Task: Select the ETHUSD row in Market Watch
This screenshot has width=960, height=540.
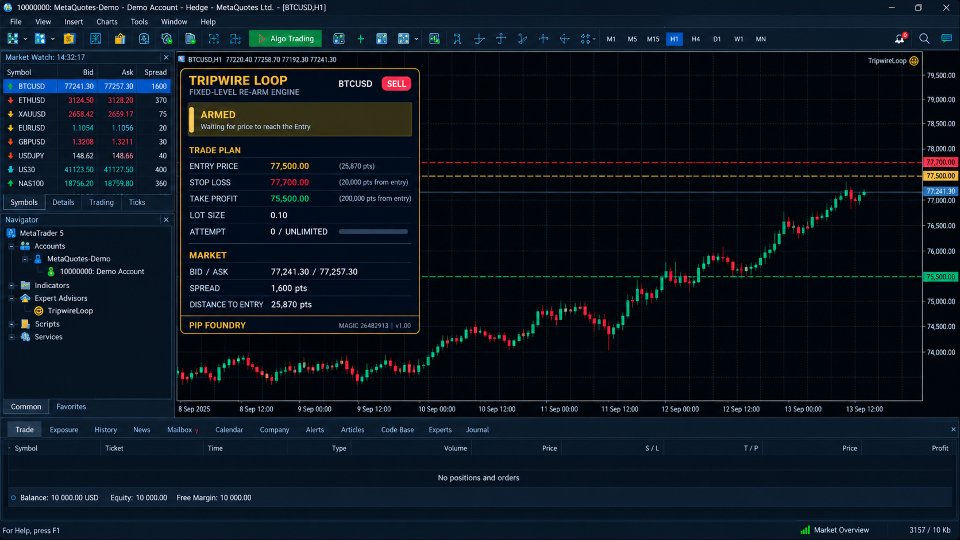Action: (87, 100)
